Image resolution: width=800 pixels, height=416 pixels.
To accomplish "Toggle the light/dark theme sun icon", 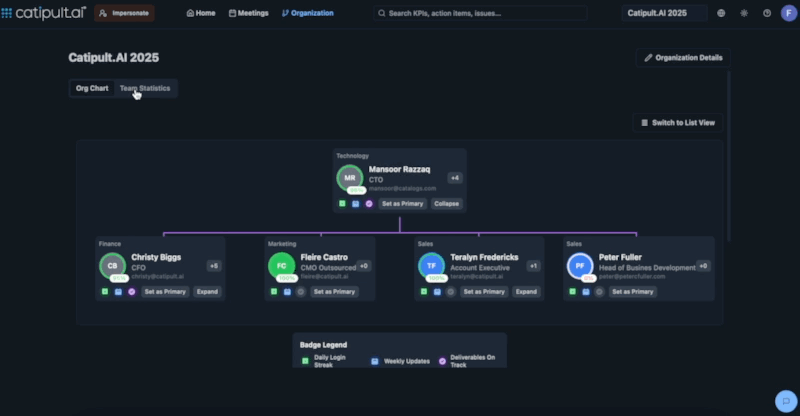I will pos(744,13).
